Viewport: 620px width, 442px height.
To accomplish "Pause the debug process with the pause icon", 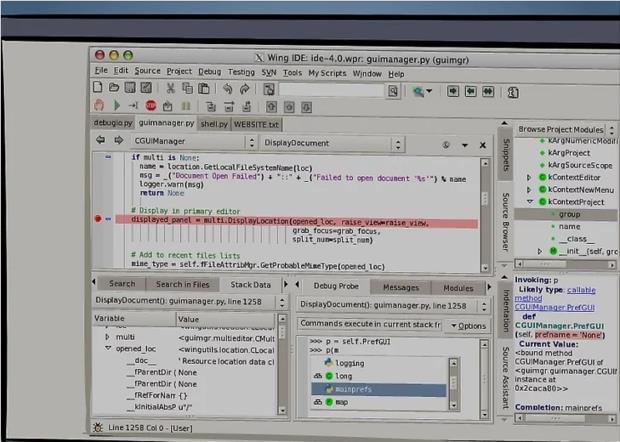I will 186,106.
